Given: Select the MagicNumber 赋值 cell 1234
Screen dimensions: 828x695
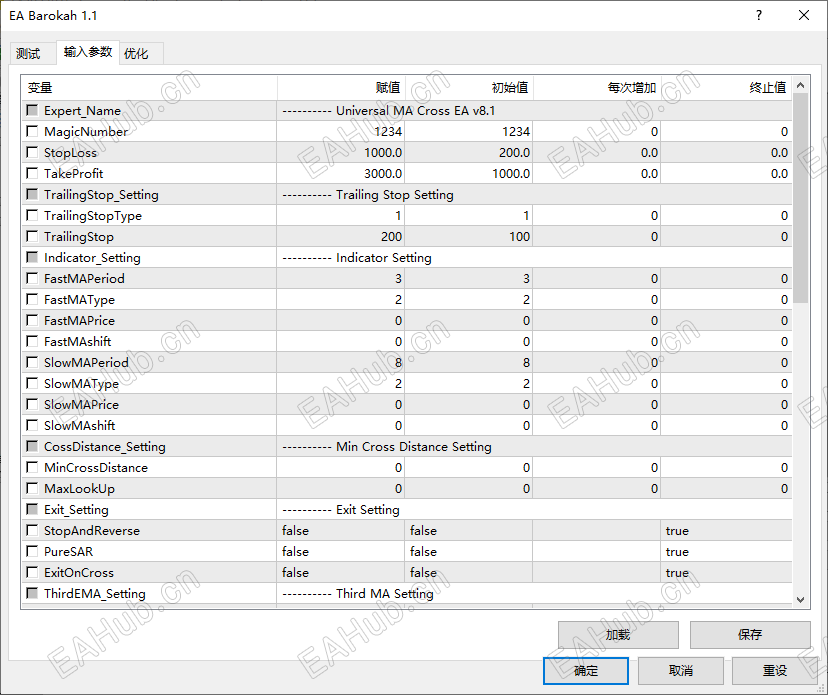Looking at the screenshot, I should (x=341, y=132).
